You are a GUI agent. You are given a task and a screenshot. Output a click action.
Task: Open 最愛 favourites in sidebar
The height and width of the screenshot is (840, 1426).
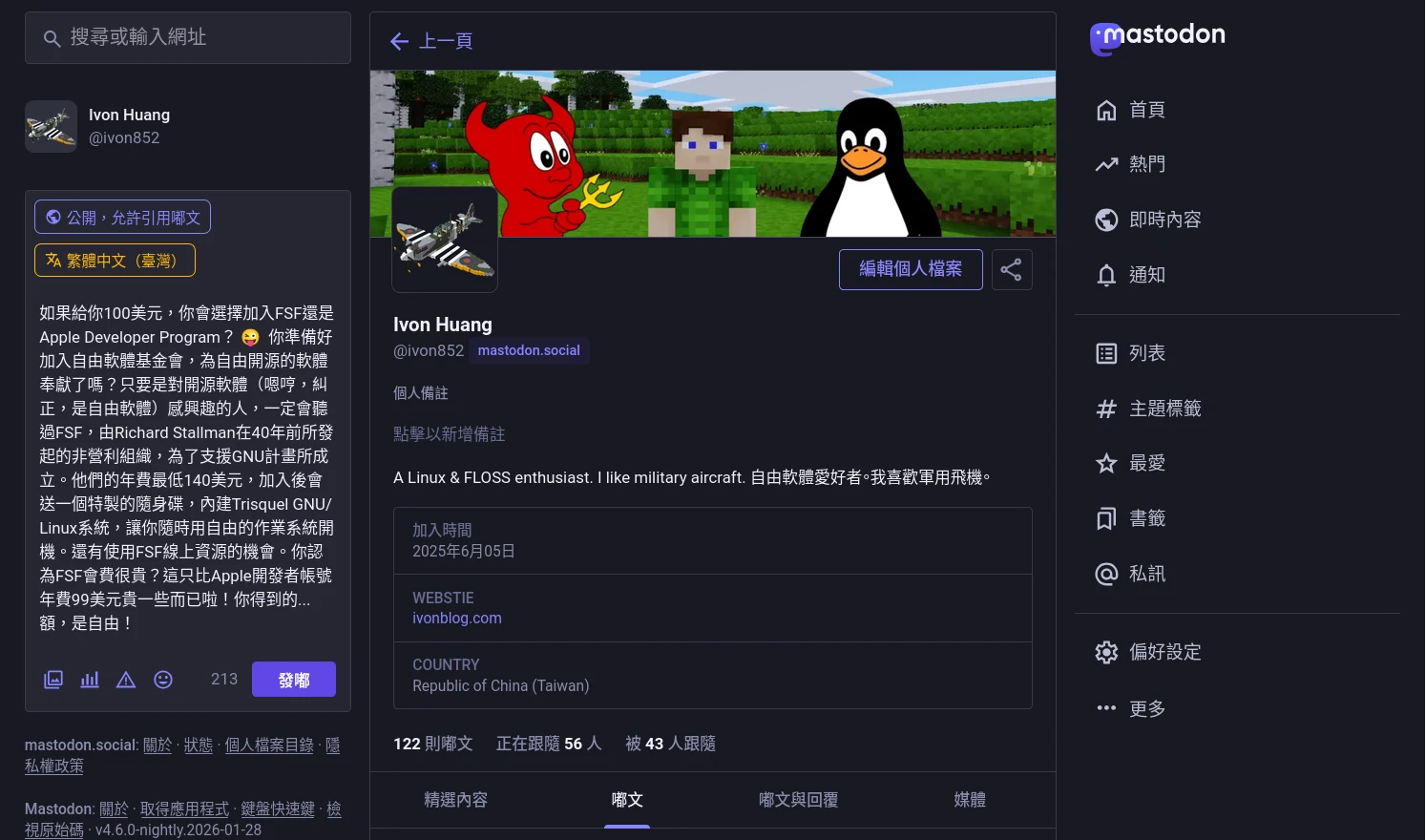coord(1146,463)
